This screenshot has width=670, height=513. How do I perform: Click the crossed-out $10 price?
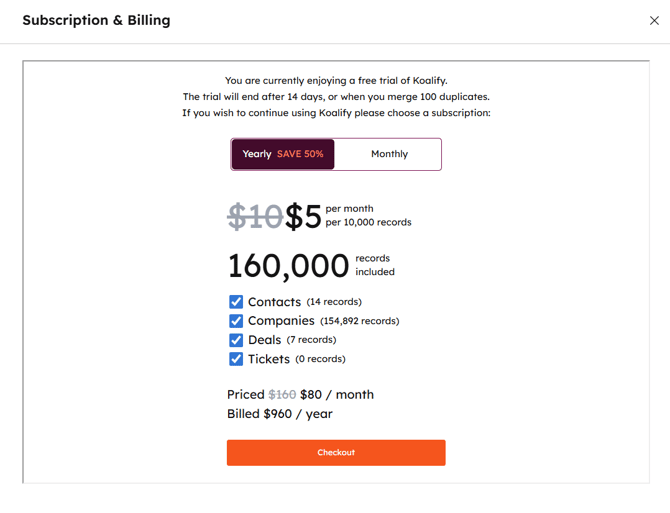point(255,216)
